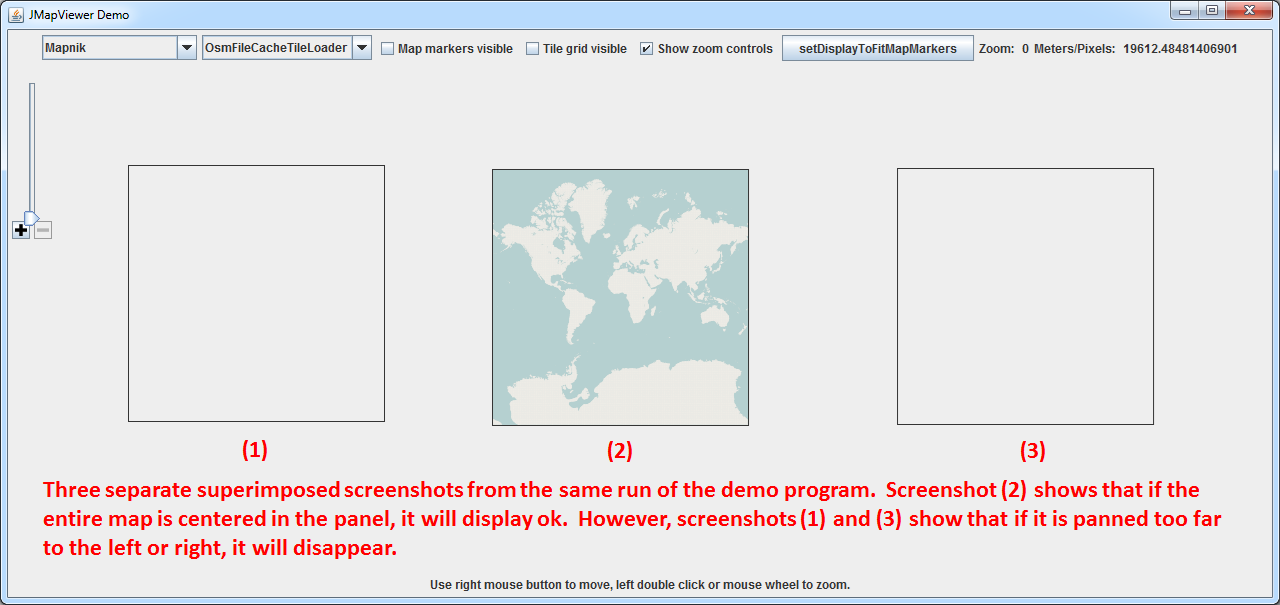Viewport: 1280px width, 605px height.
Task: Click the empty map square labeled (1)
Action: click(x=256, y=293)
